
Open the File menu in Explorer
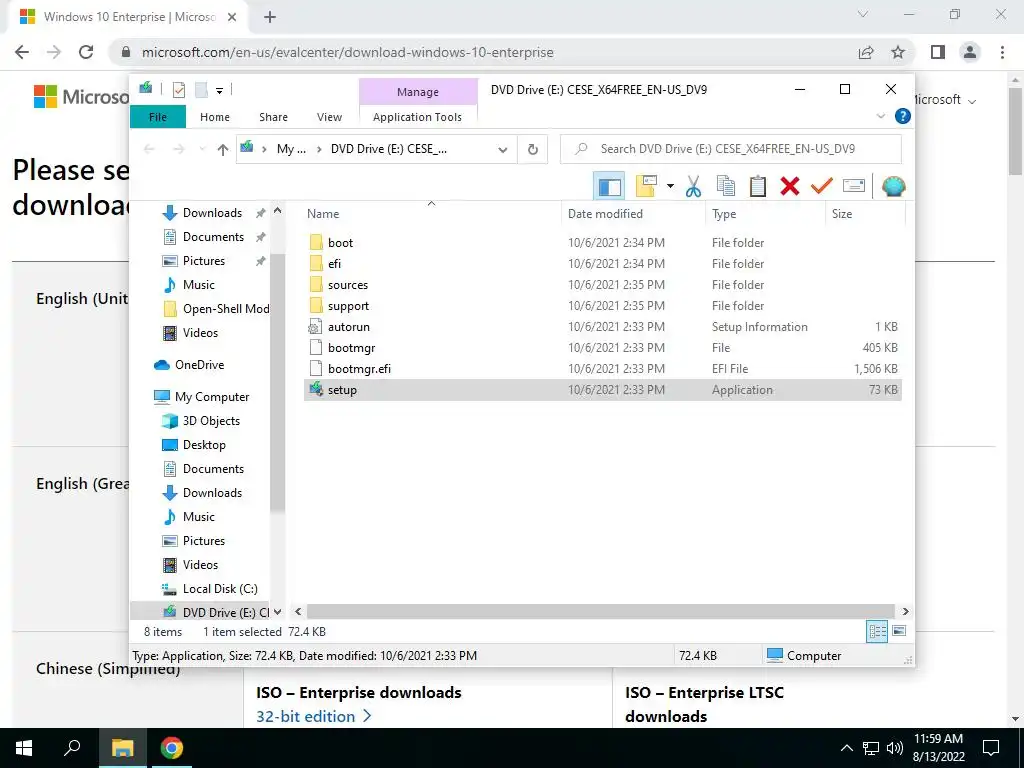157,117
